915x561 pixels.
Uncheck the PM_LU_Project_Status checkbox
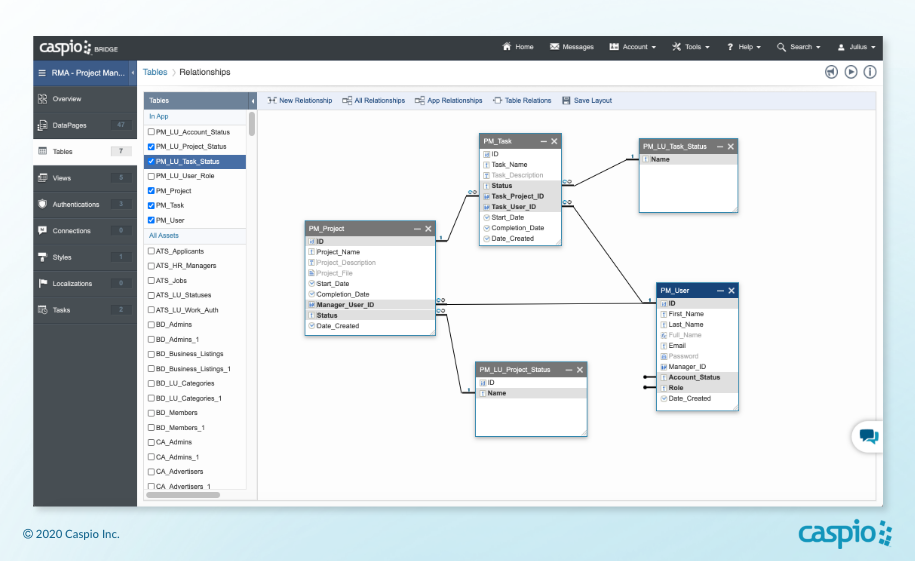(x=151, y=146)
